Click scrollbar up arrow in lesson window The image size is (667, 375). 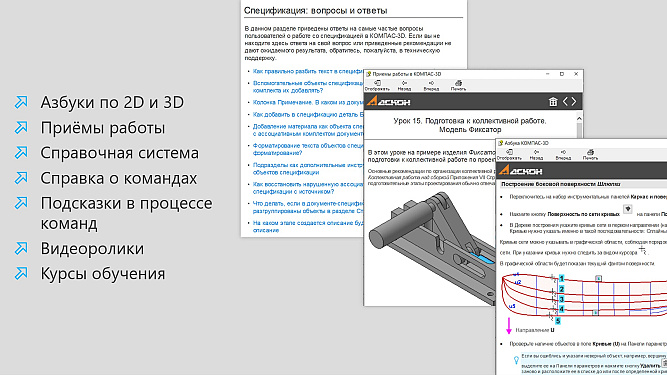pos(579,118)
